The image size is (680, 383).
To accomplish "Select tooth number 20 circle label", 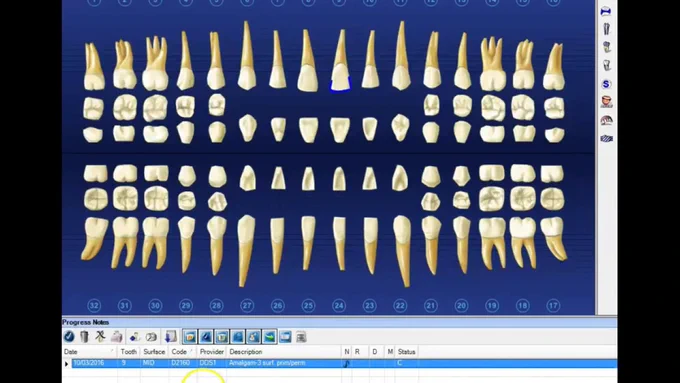I will tap(461, 306).
